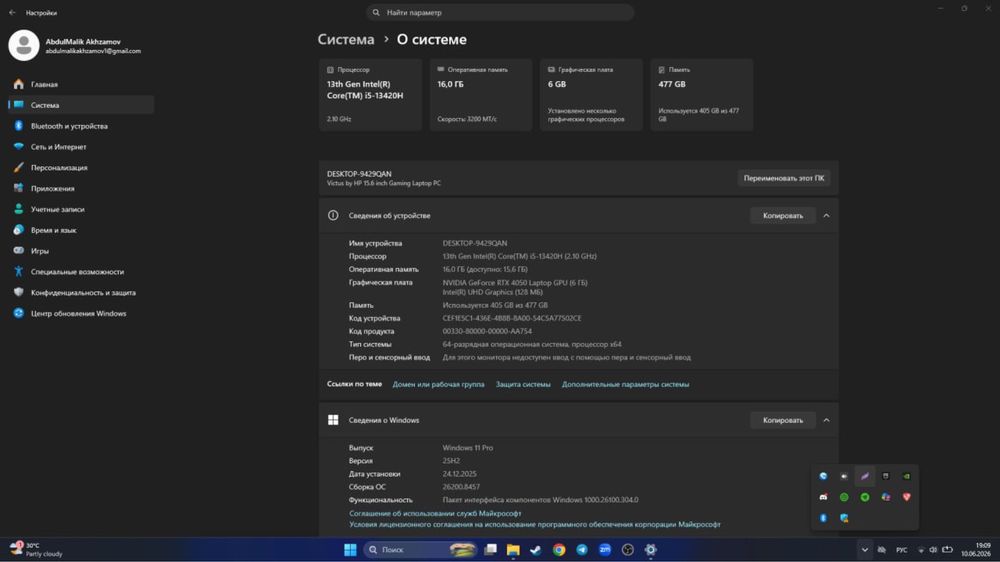Open Центр обновления Windows update icon
1000x562 pixels.
point(18,313)
